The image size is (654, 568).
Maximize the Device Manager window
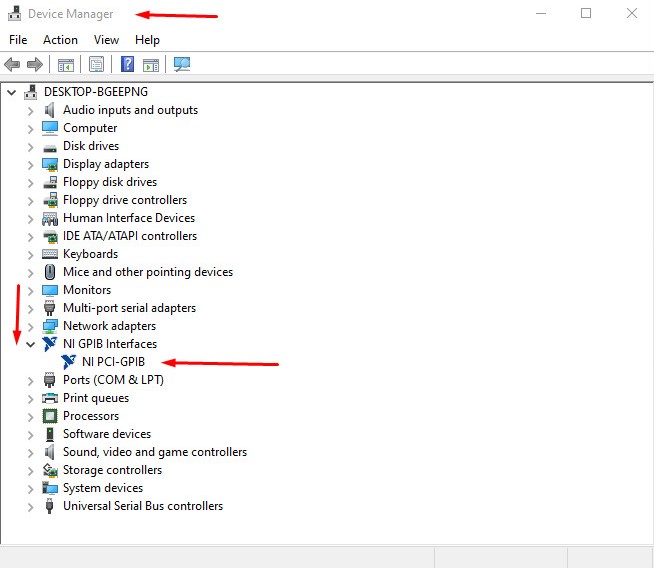click(x=586, y=13)
